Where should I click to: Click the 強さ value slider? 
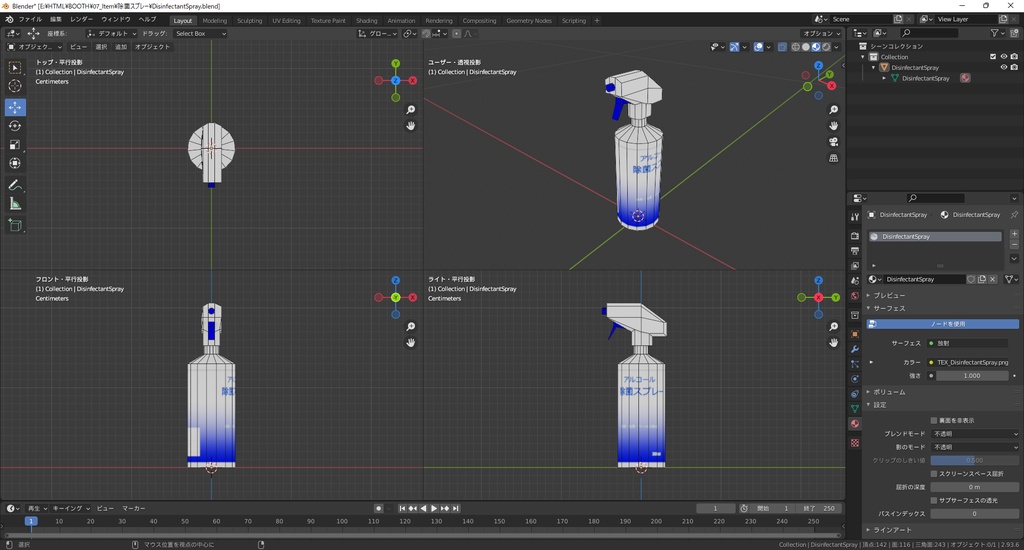point(972,376)
